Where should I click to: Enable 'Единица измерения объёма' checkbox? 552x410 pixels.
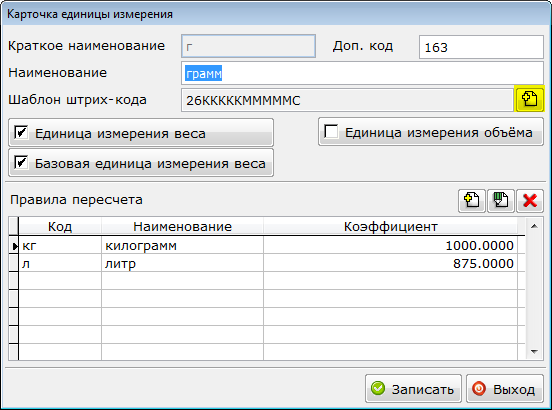click(x=331, y=132)
